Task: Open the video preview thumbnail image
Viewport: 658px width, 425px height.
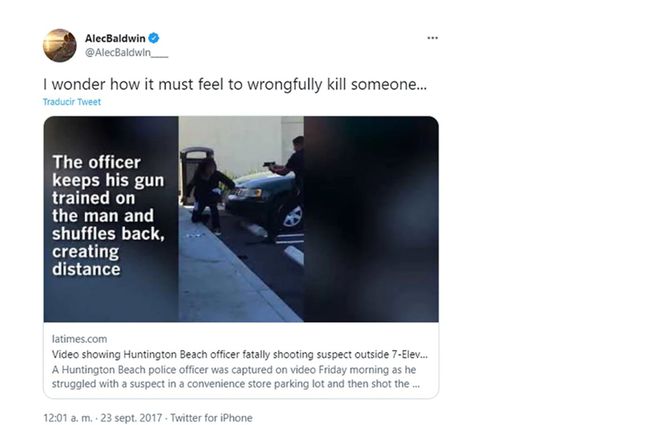Action: tap(240, 219)
